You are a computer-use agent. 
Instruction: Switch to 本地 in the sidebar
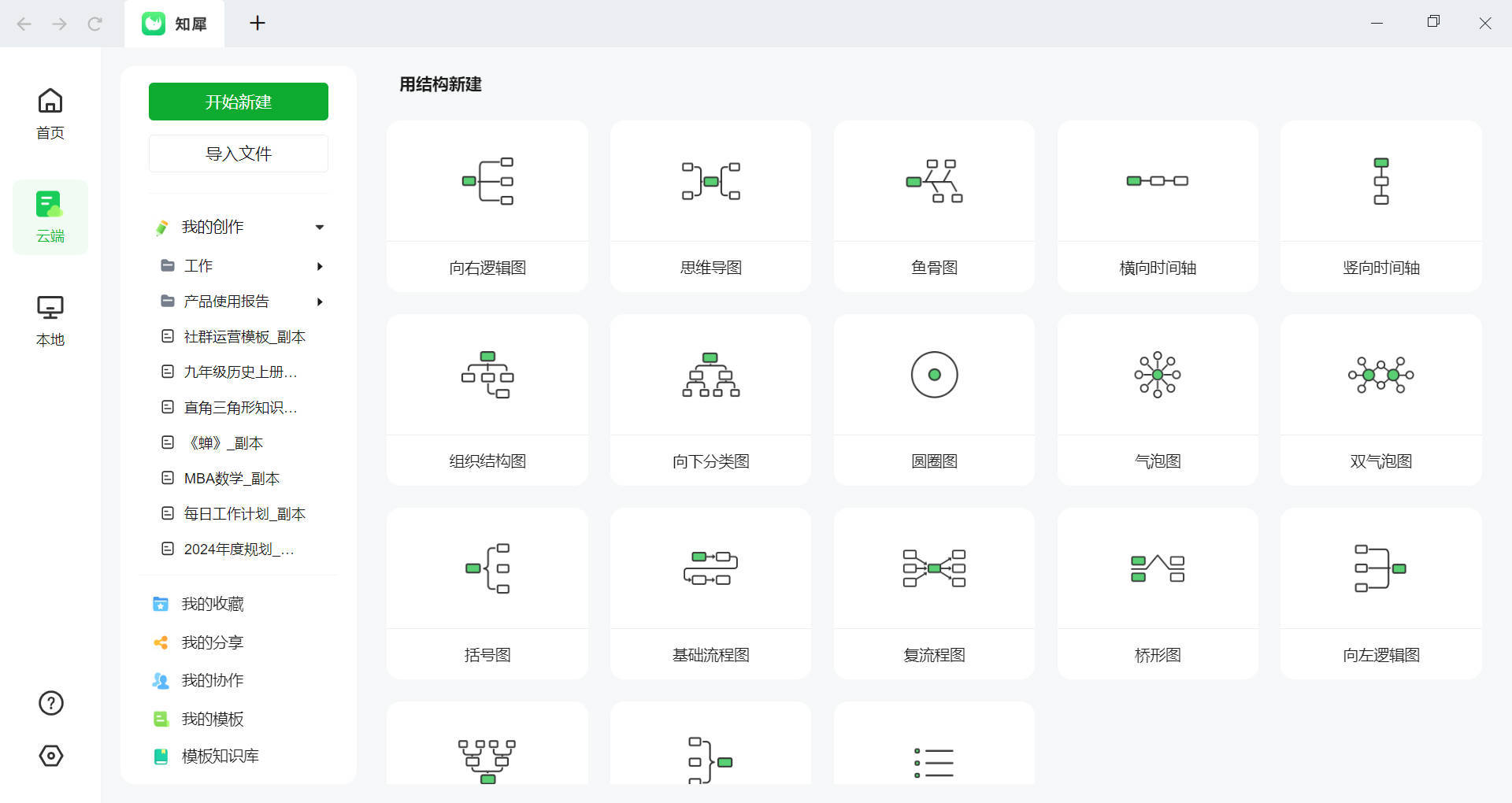pos(50,319)
